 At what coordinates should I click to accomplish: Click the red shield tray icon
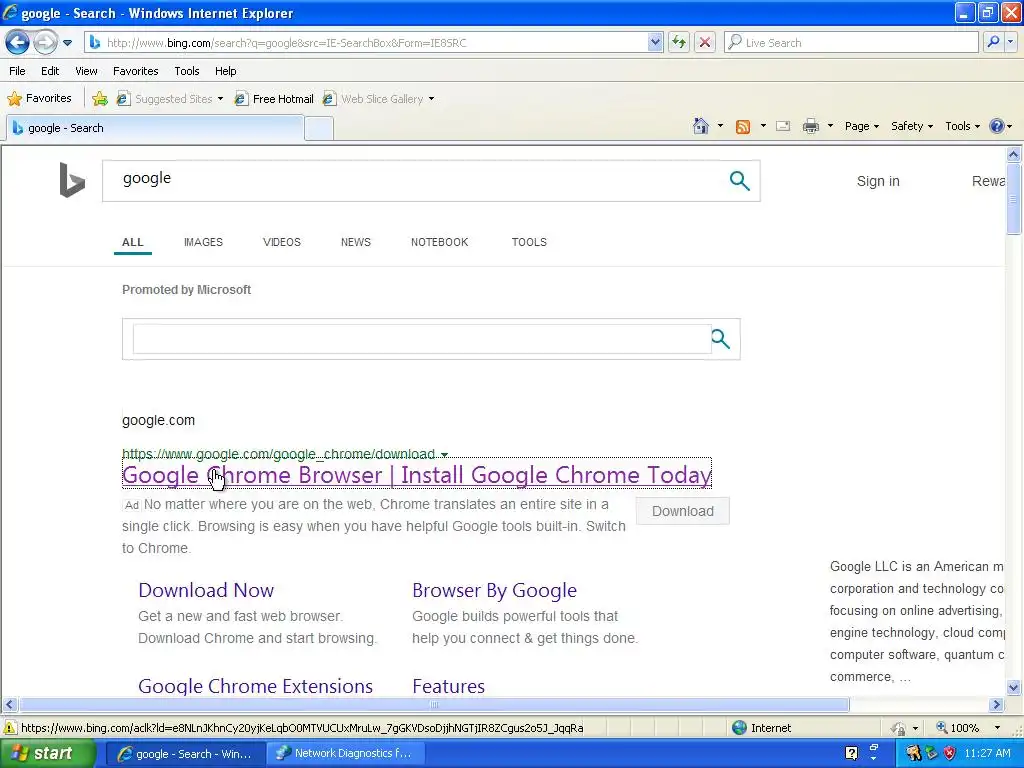(x=950, y=753)
